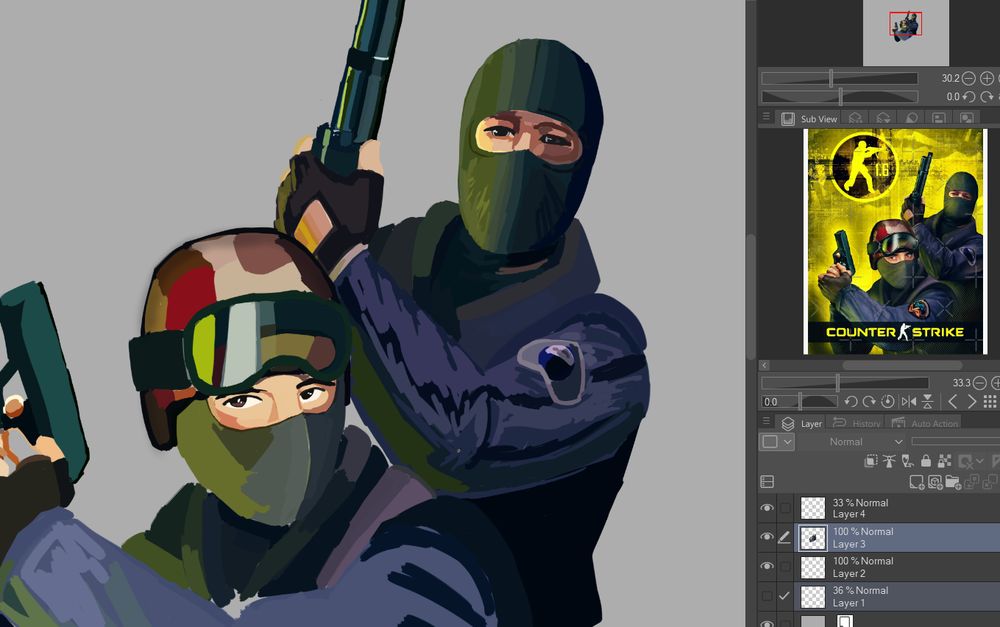
Task: Adjust the Navigator zoom slider at 30.2
Action: point(839,78)
